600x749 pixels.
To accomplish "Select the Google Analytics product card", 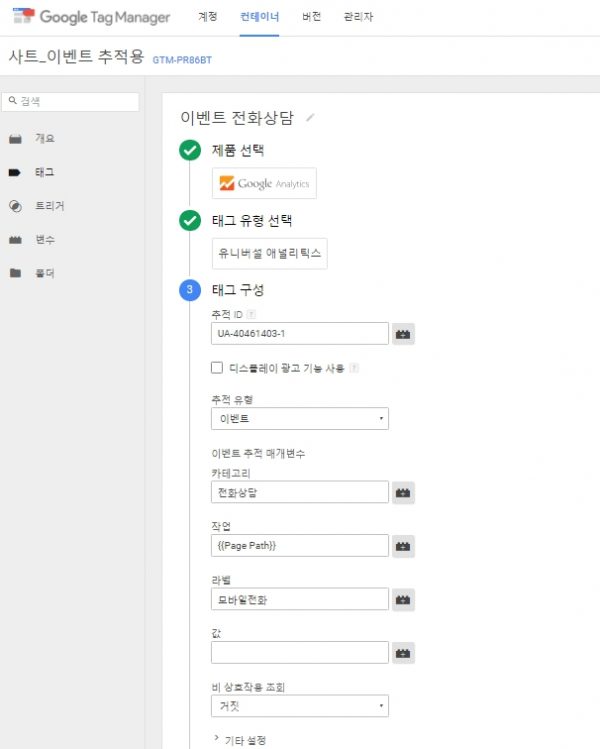I will (x=264, y=183).
